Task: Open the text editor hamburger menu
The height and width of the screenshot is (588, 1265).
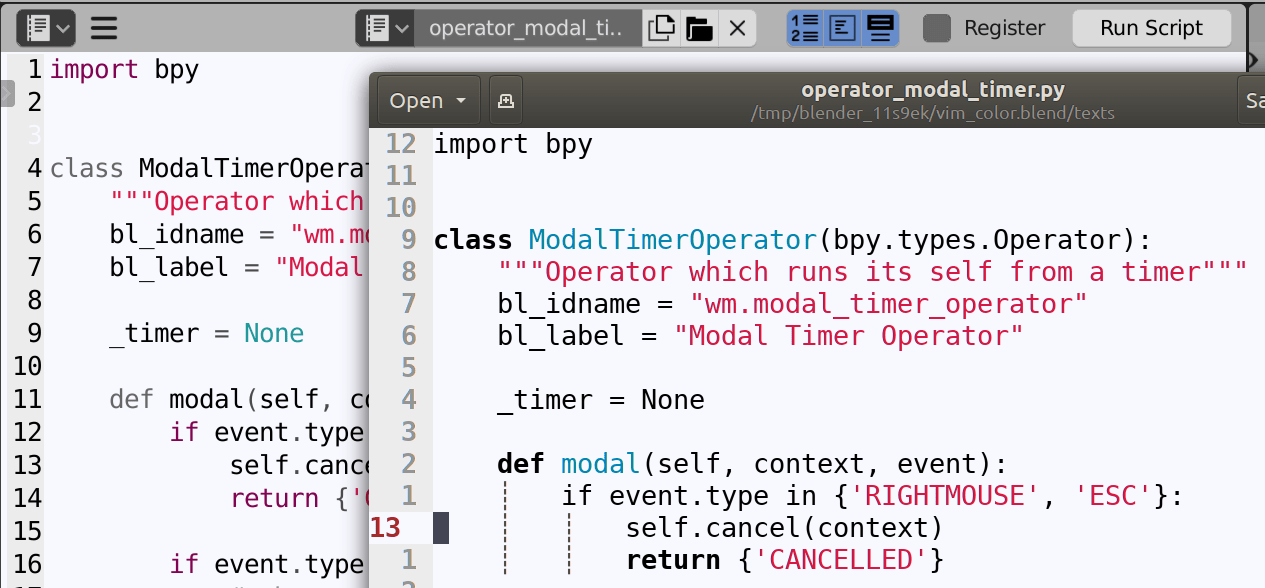Action: pyautogui.click(x=104, y=27)
